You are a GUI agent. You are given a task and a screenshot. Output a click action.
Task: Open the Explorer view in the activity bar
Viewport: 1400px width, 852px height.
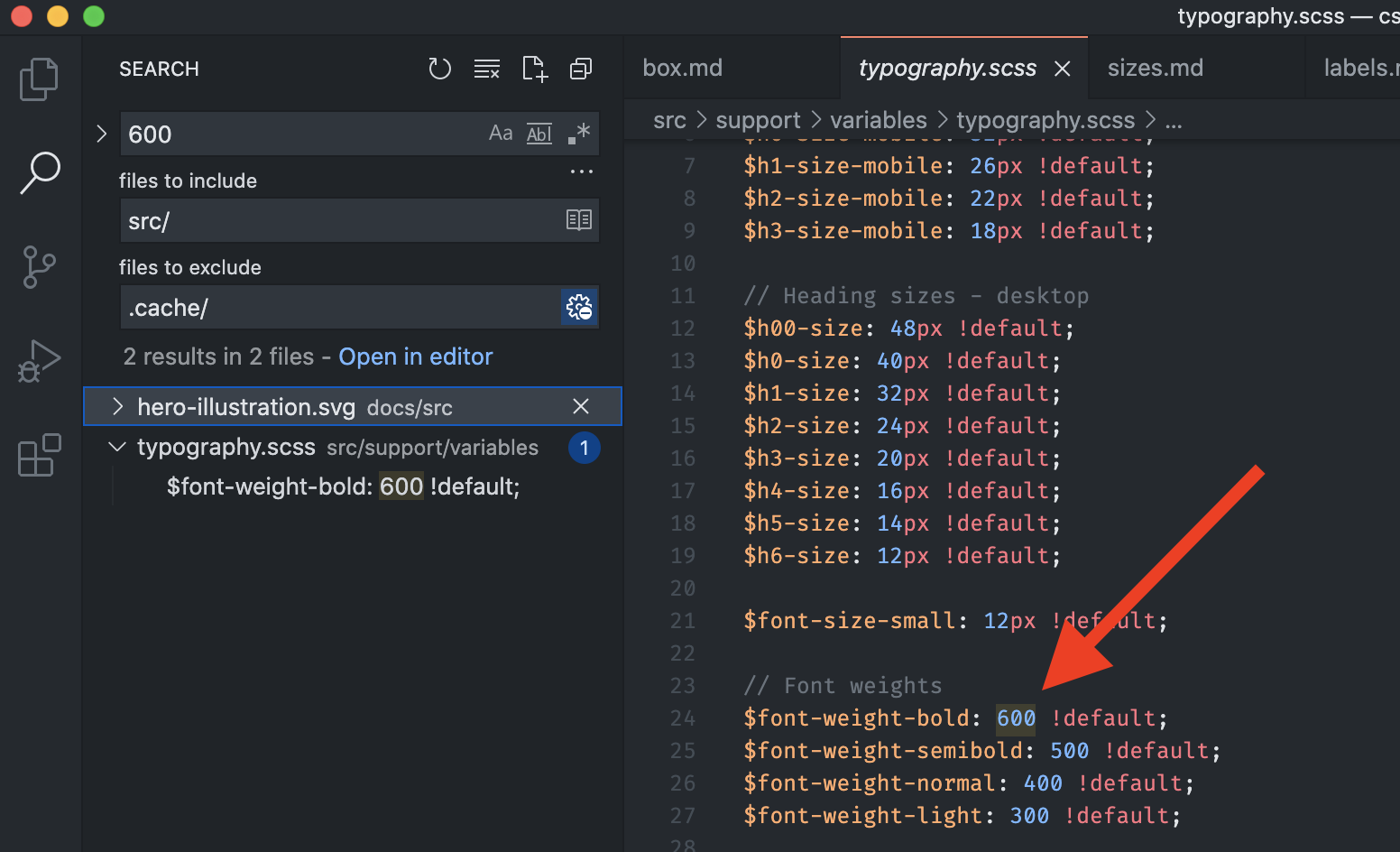point(39,79)
